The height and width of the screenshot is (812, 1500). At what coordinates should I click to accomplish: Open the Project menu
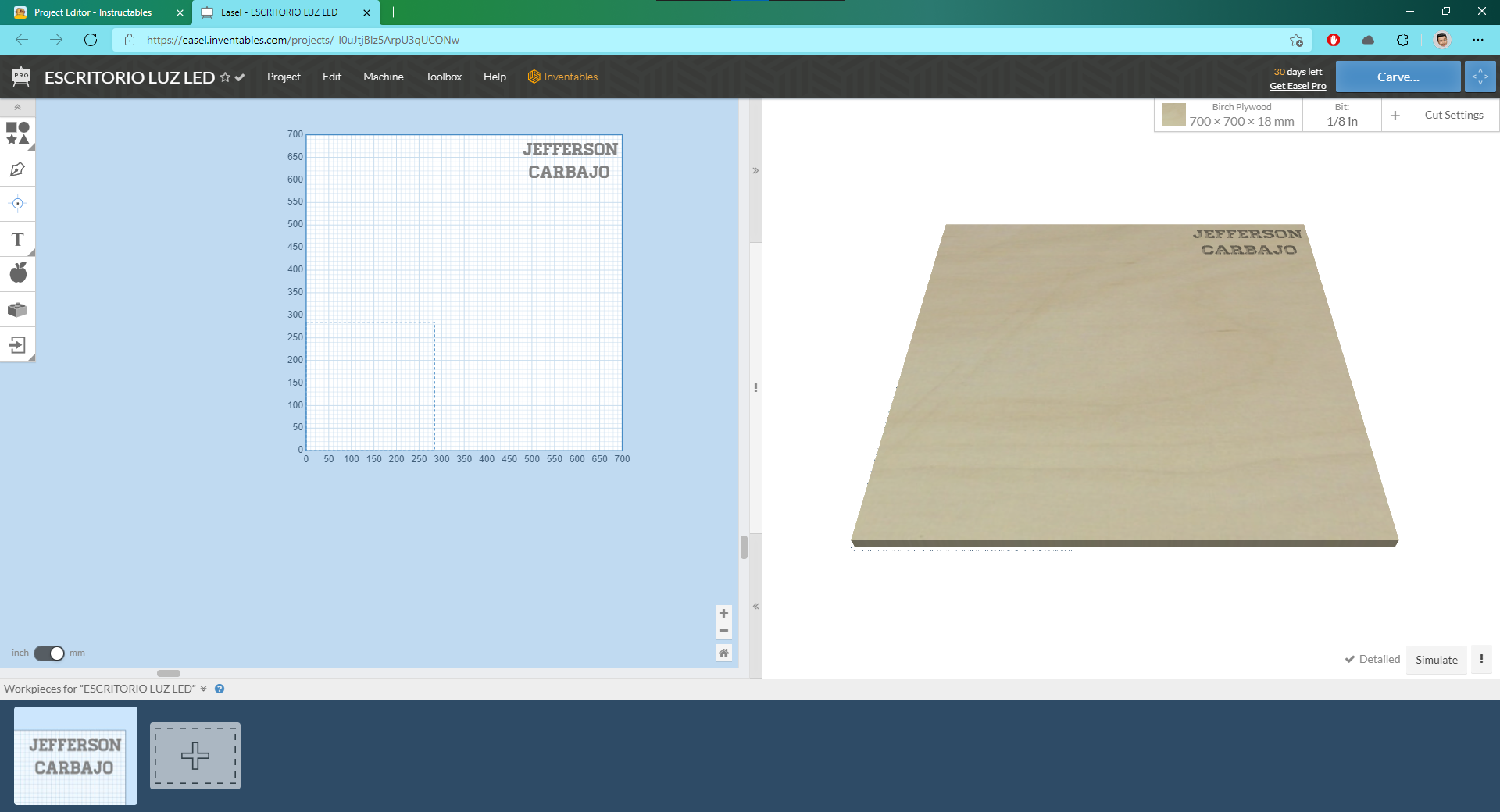click(284, 77)
